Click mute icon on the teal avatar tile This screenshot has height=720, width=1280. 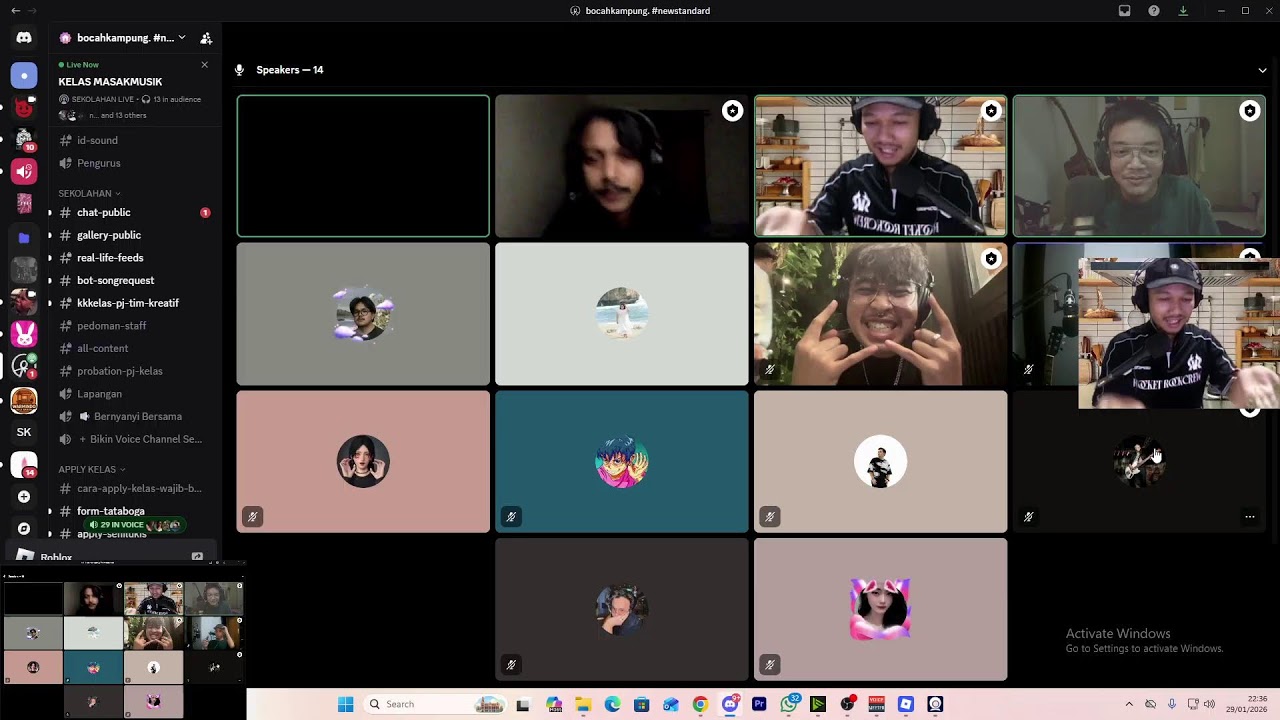[x=511, y=517]
